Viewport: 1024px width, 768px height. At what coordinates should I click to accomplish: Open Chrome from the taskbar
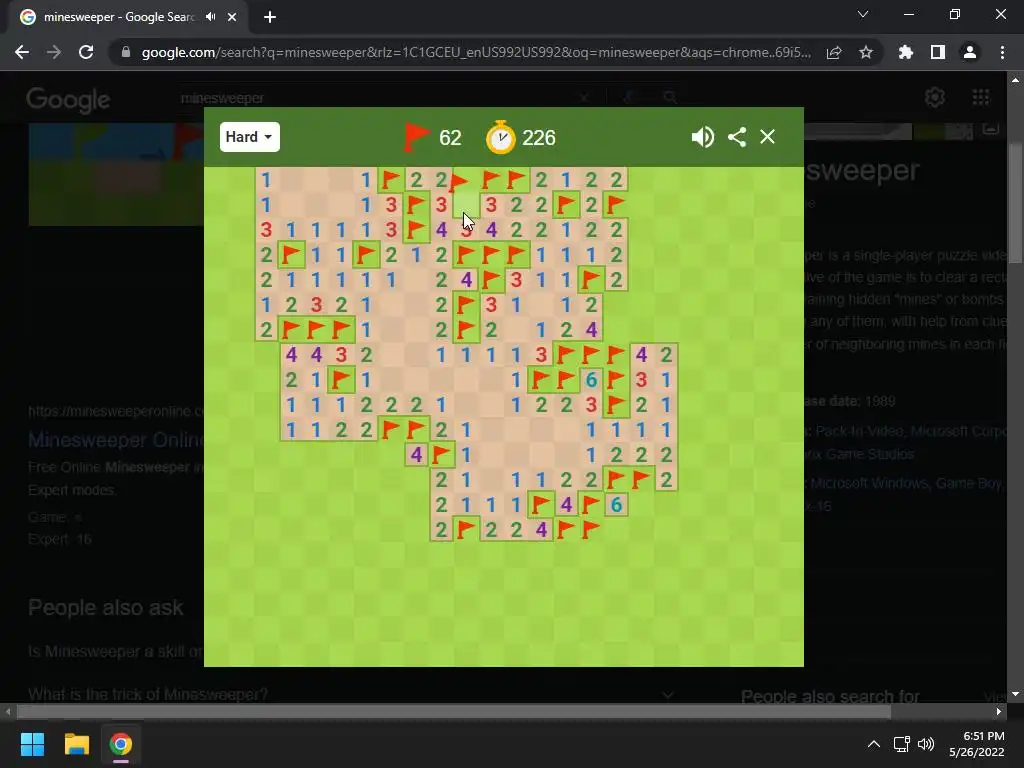click(x=121, y=744)
